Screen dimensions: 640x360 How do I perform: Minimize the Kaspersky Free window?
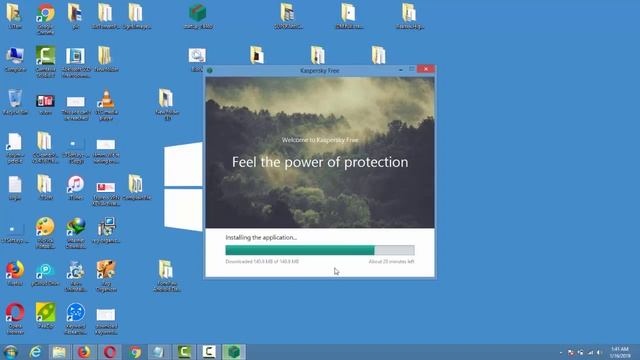[400, 70]
